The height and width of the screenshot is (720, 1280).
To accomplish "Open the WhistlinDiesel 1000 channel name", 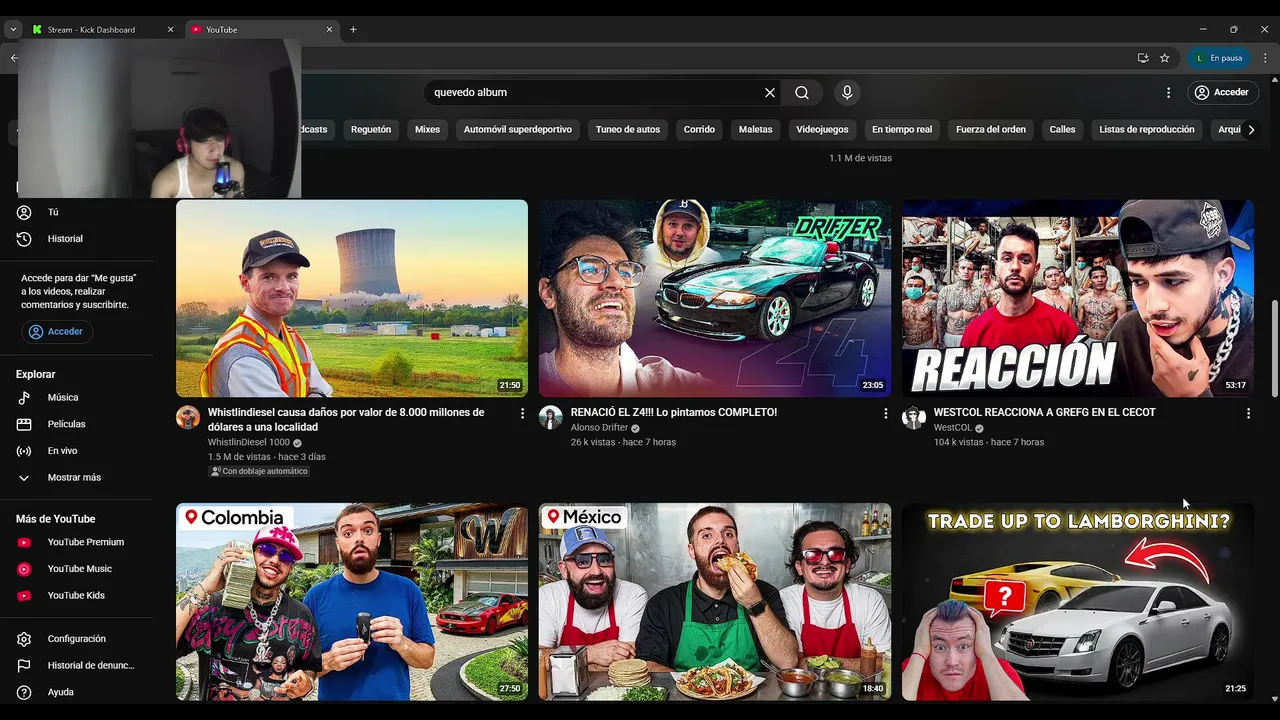I will [x=249, y=442].
